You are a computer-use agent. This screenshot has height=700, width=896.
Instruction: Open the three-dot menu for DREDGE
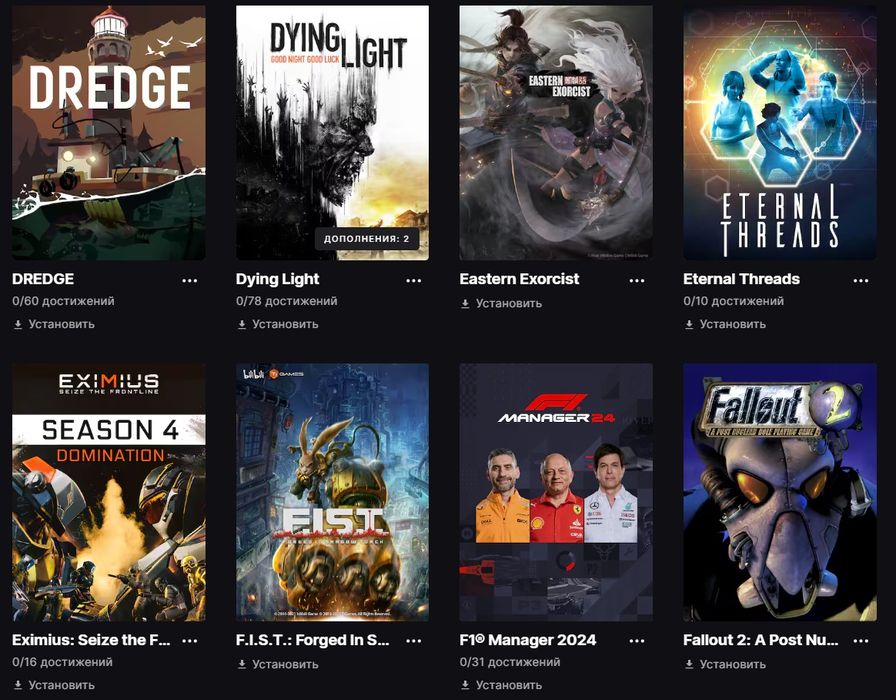pos(189,280)
